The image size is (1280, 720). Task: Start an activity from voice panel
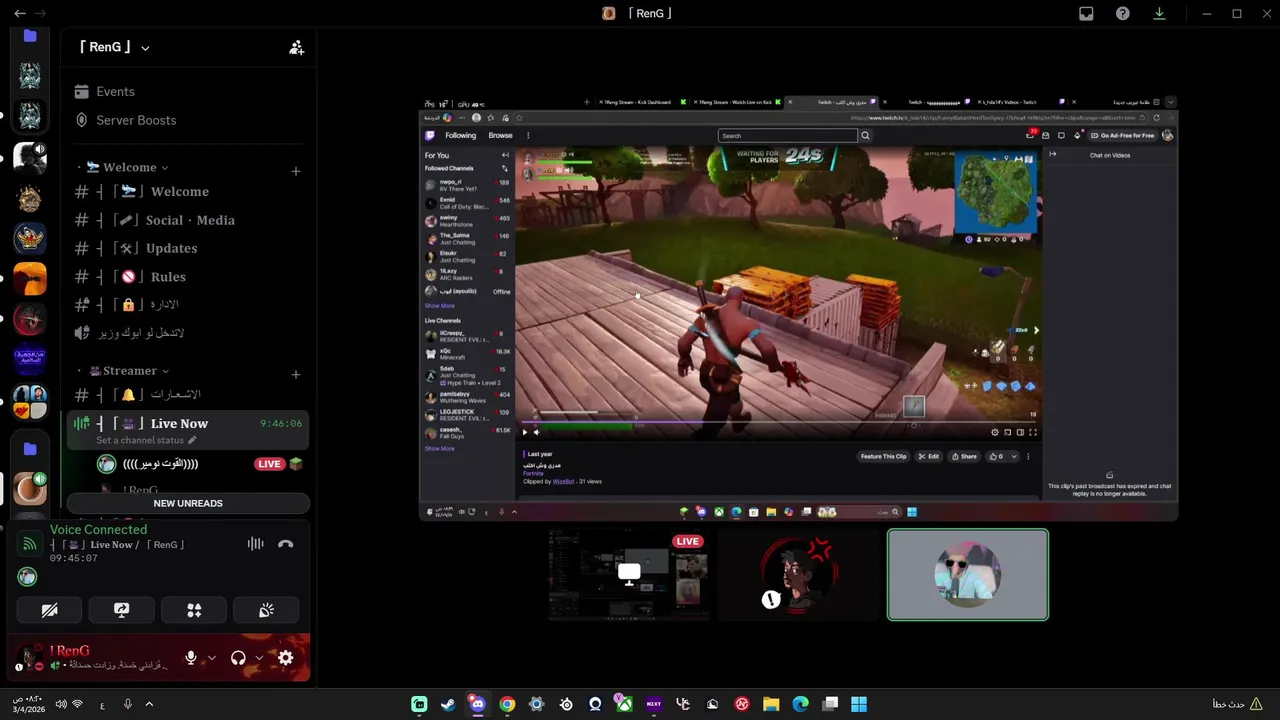pos(194,610)
